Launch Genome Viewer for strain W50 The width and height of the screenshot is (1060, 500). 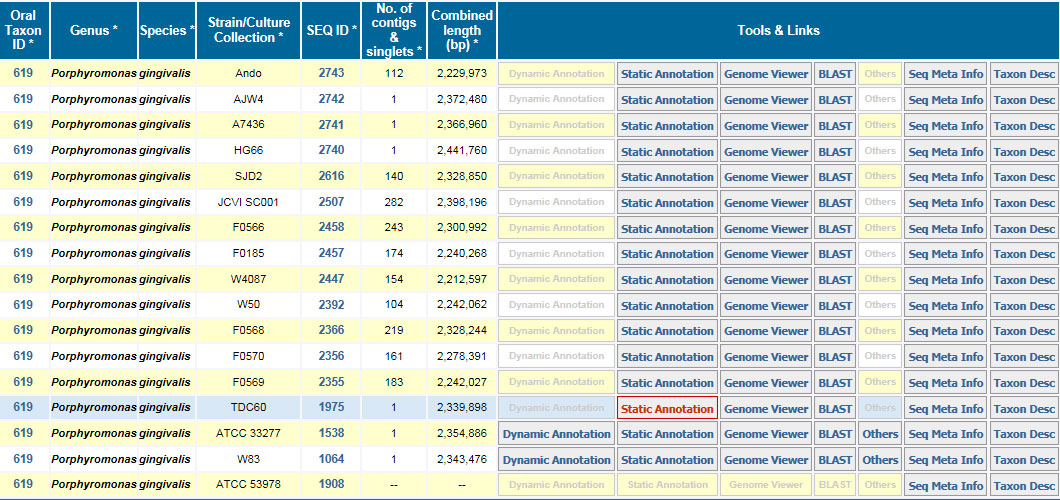point(765,305)
